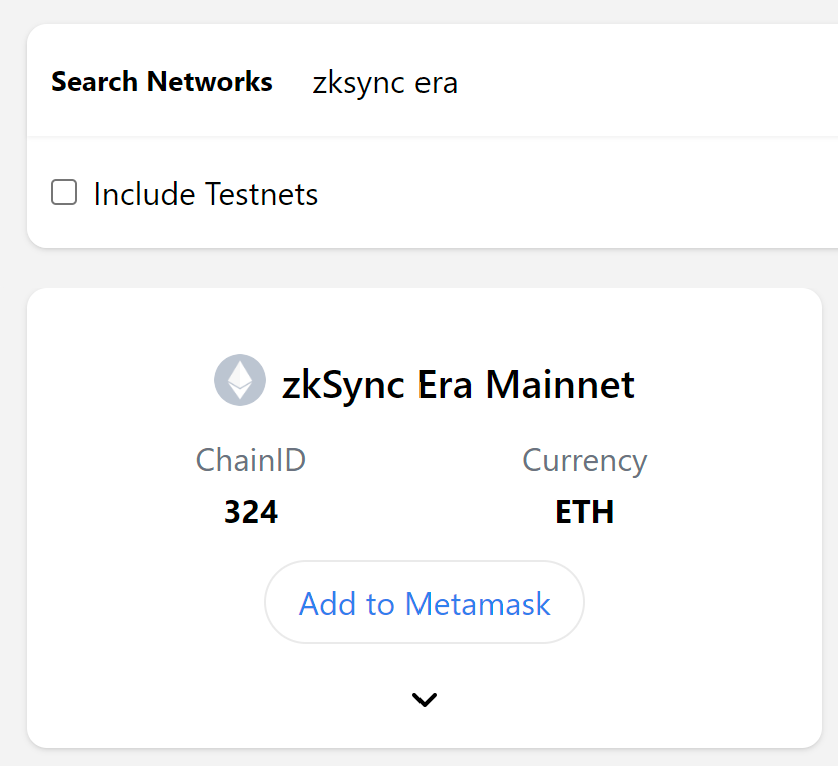Click inside the zksync era search field
The width and height of the screenshot is (838, 766).
coord(385,83)
